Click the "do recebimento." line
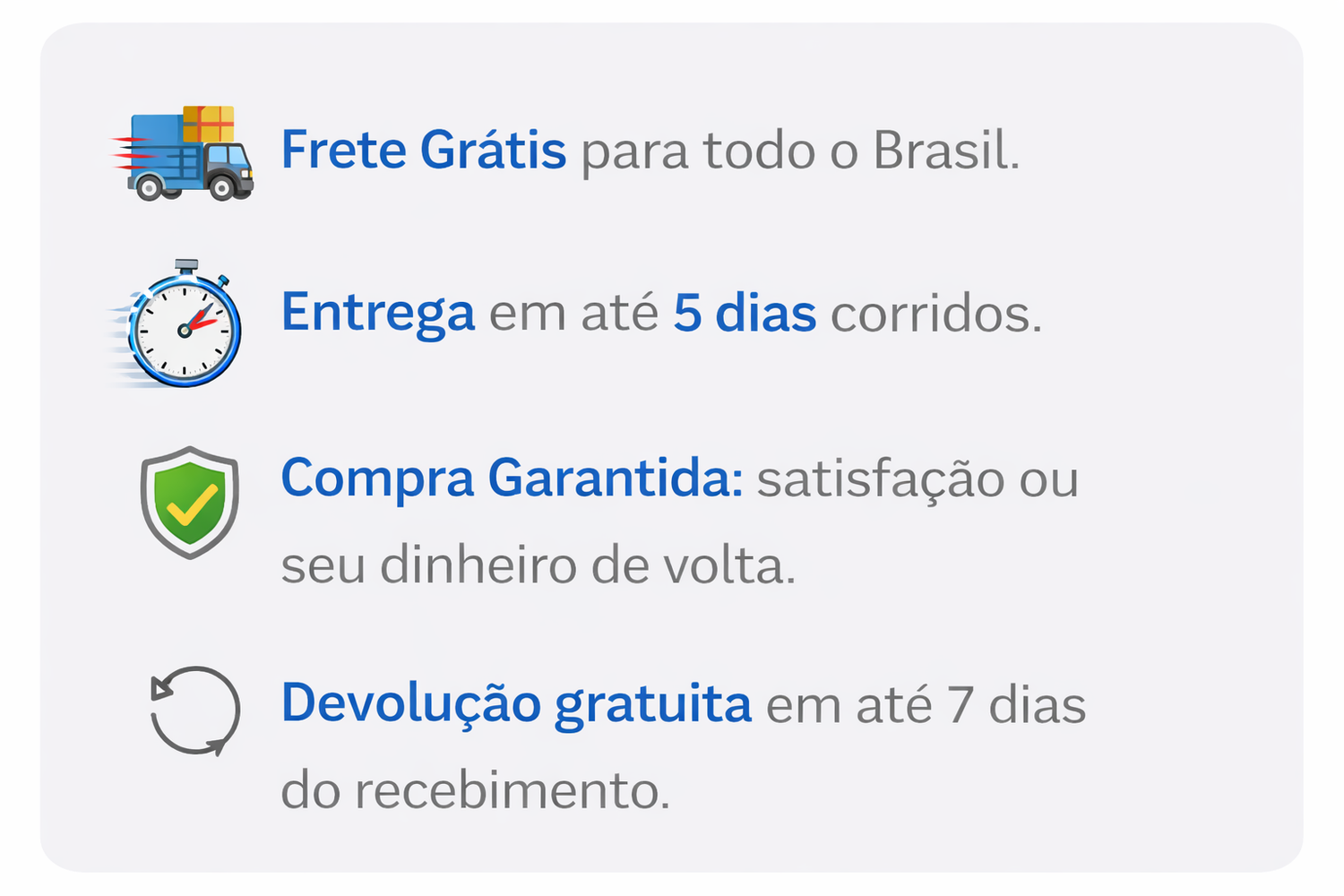This screenshot has width=1344, height=896. (x=475, y=790)
